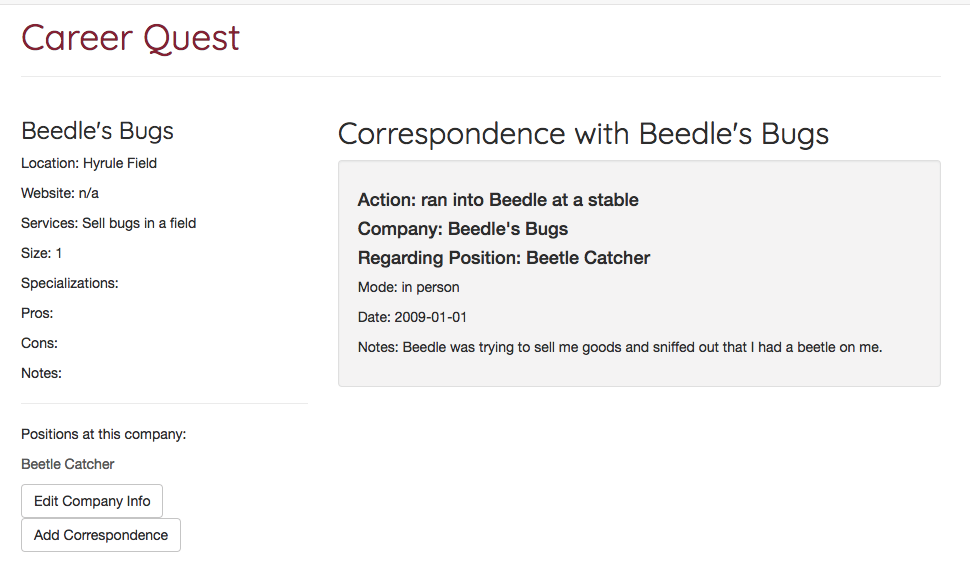This screenshot has width=970, height=587.
Task: Open the Beetle Catcher position link
Action: [68, 464]
